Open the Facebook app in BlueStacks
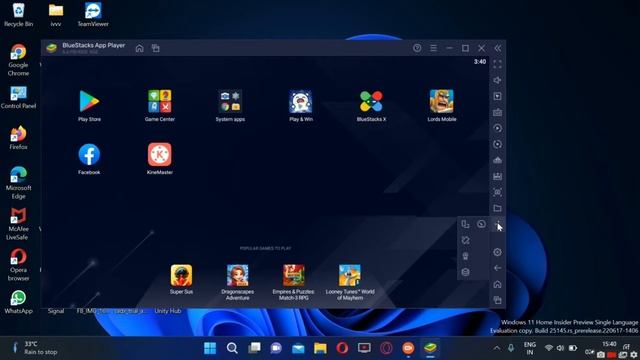 [x=89, y=155]
